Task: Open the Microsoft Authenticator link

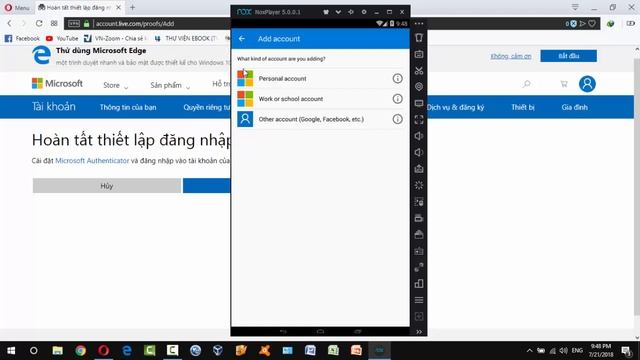Action: point(92,161)
